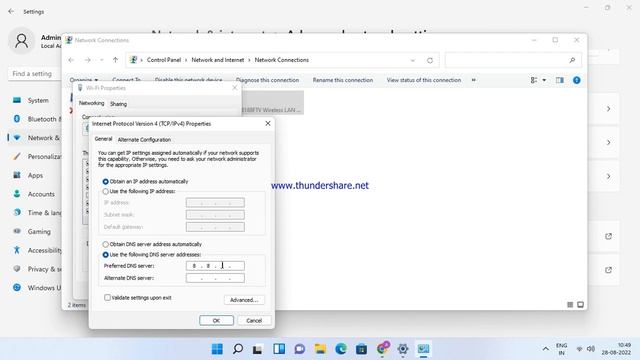Click Diagnose this connection
This screenshot has height=360, width=640.
(267, 80)
